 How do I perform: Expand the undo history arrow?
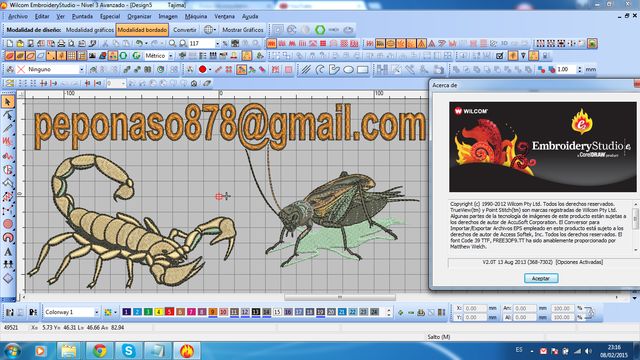point(146,43)
